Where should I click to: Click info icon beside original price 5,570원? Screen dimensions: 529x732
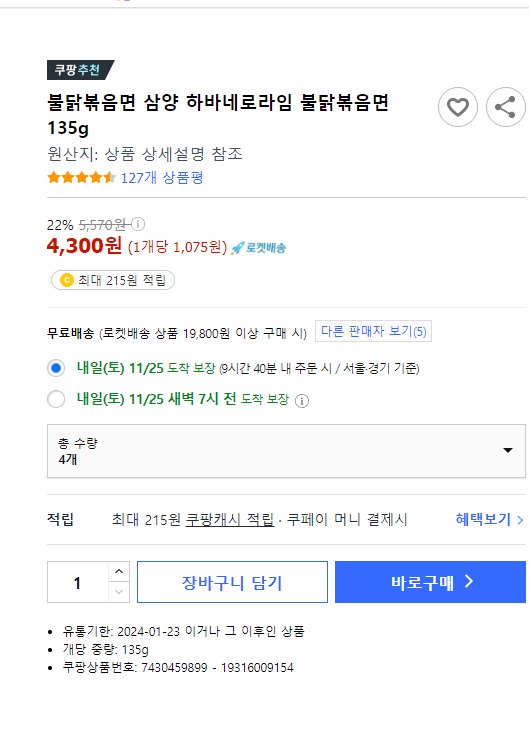[138, 225]
